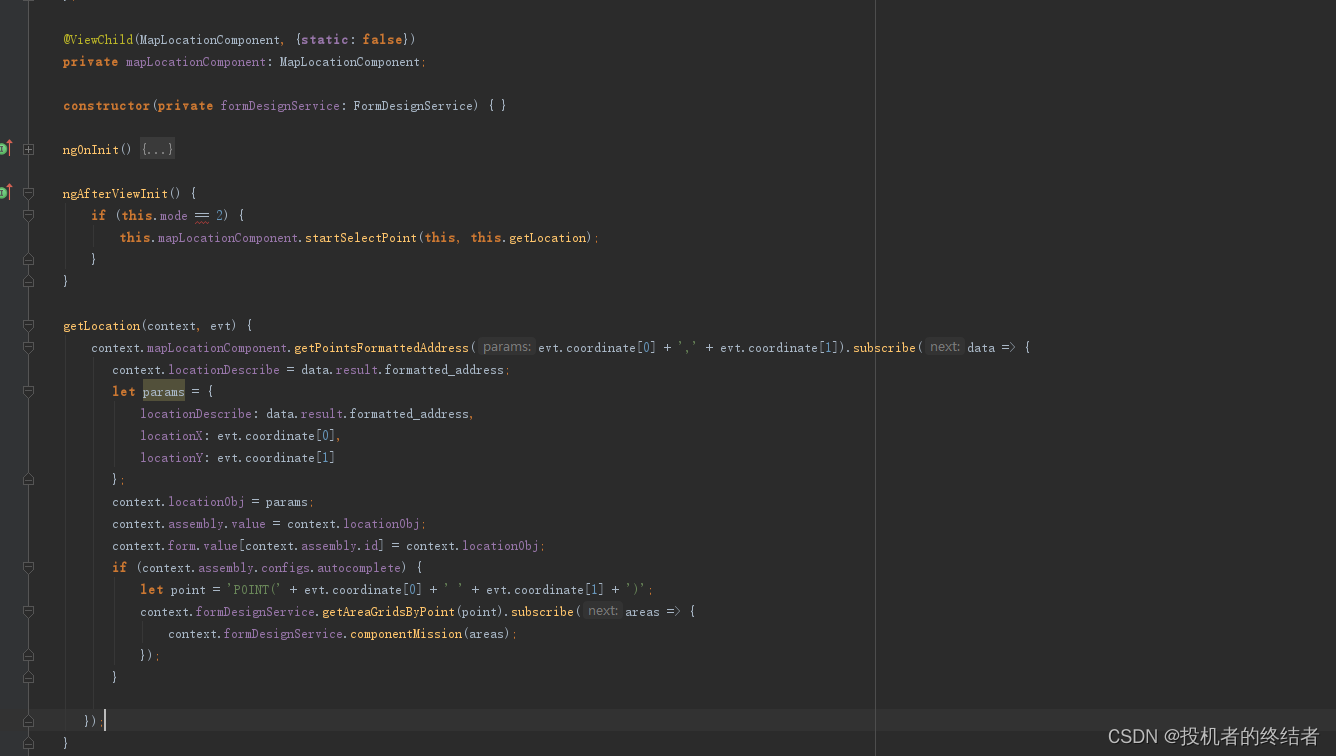Viewport: 1336px width, 756px height.
Task: Collapse the if (this.mode == 2) block
Action: [x=28, y=215]
